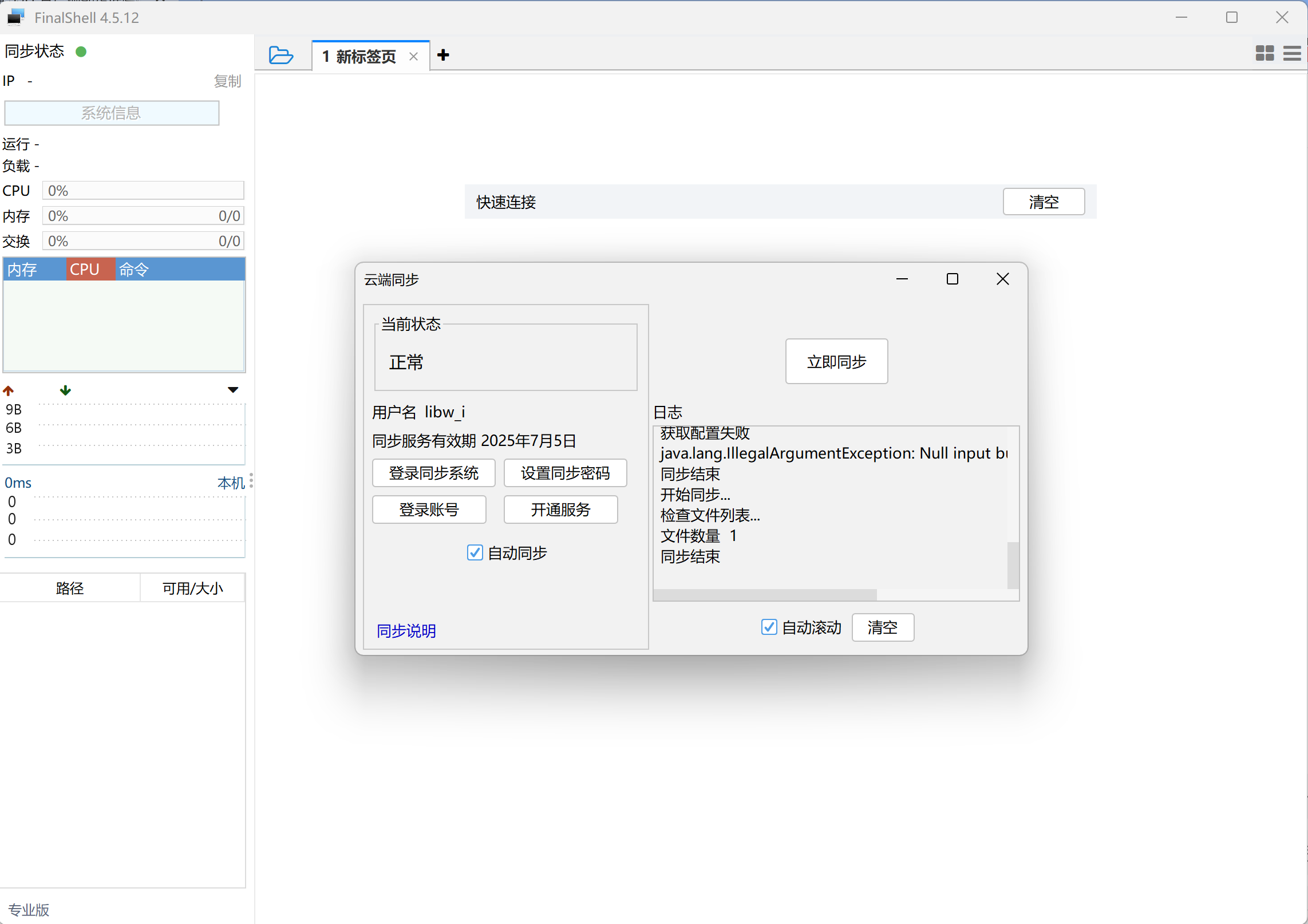Viewport: 1308px width, 924px height.
Task: Click the 立即同步 button
Action: [836, 361]
